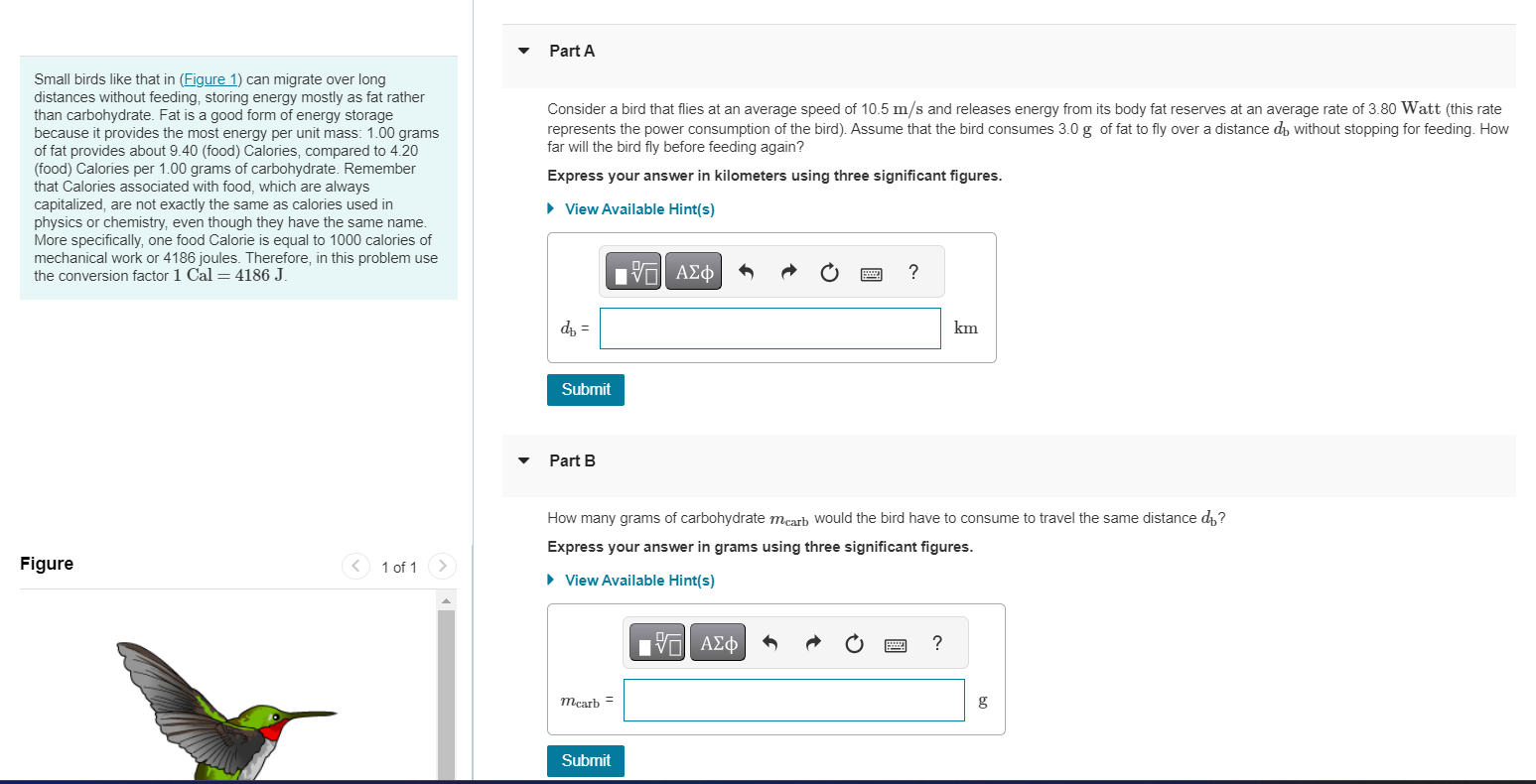Open the keyboard shortcuts icon in Part A

coord(871,273)
